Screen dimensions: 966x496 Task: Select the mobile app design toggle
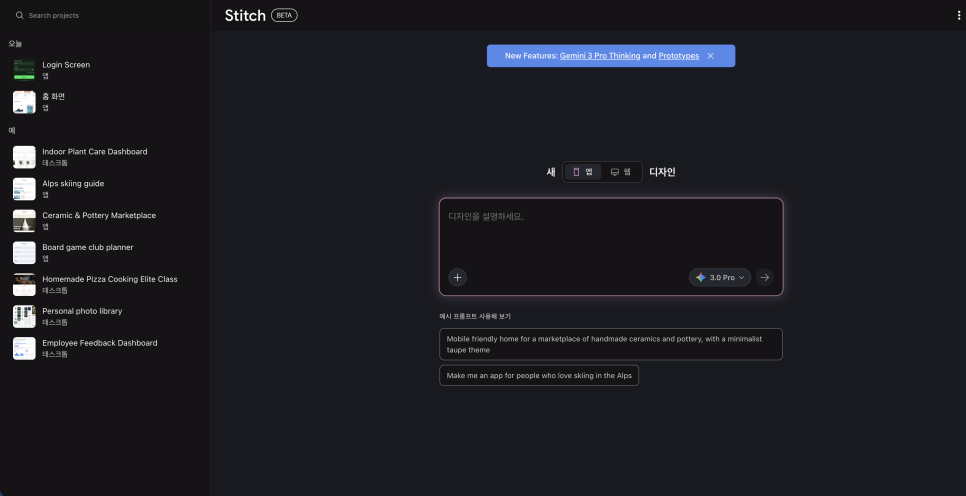click(583, 172)
